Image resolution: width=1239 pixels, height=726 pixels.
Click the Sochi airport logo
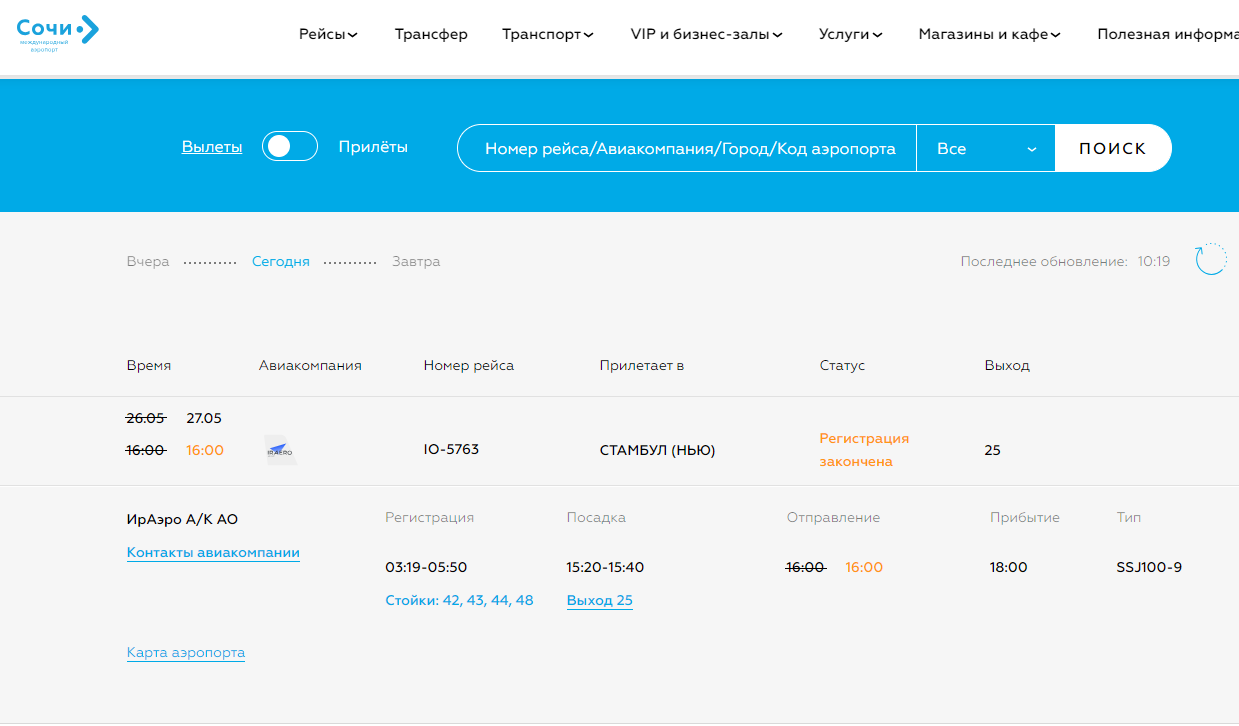[58, 33]
